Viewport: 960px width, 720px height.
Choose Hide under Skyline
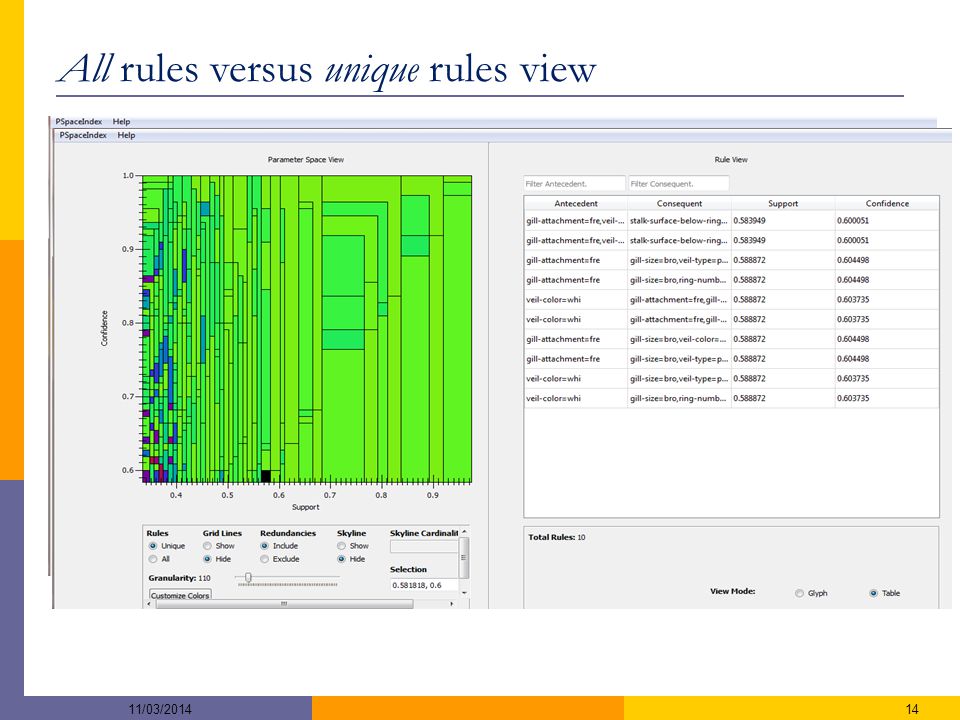coord(342,559)
